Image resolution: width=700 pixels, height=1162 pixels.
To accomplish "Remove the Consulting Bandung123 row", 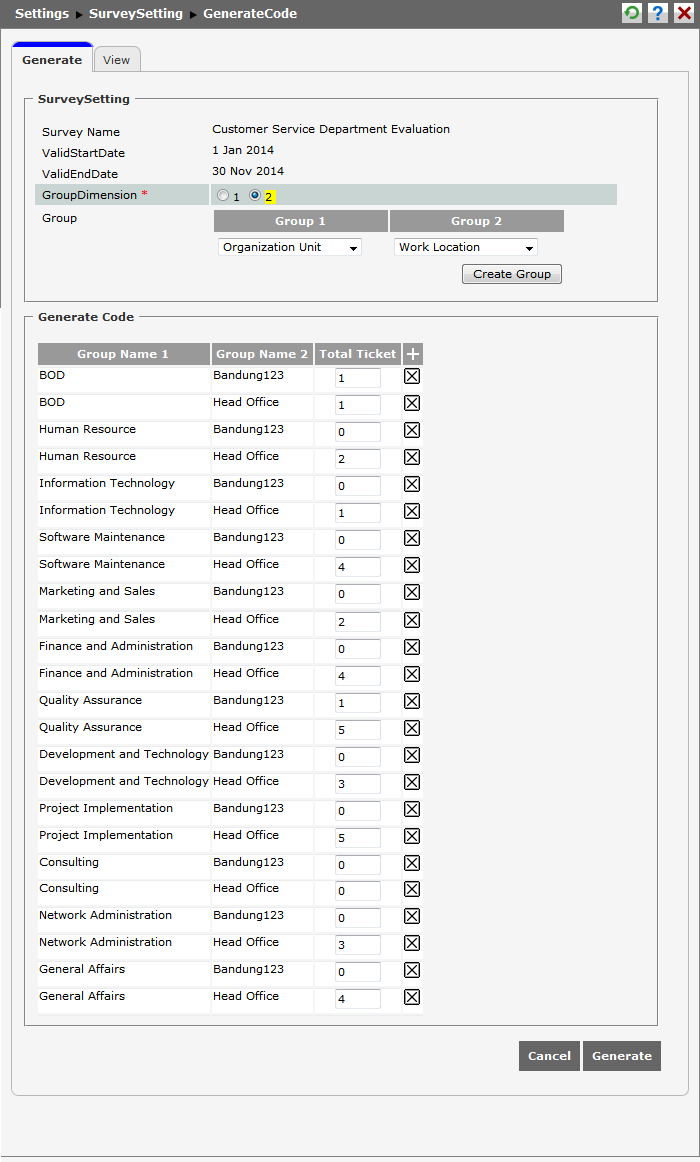I will pyautogui.click(x=412, y=863).
